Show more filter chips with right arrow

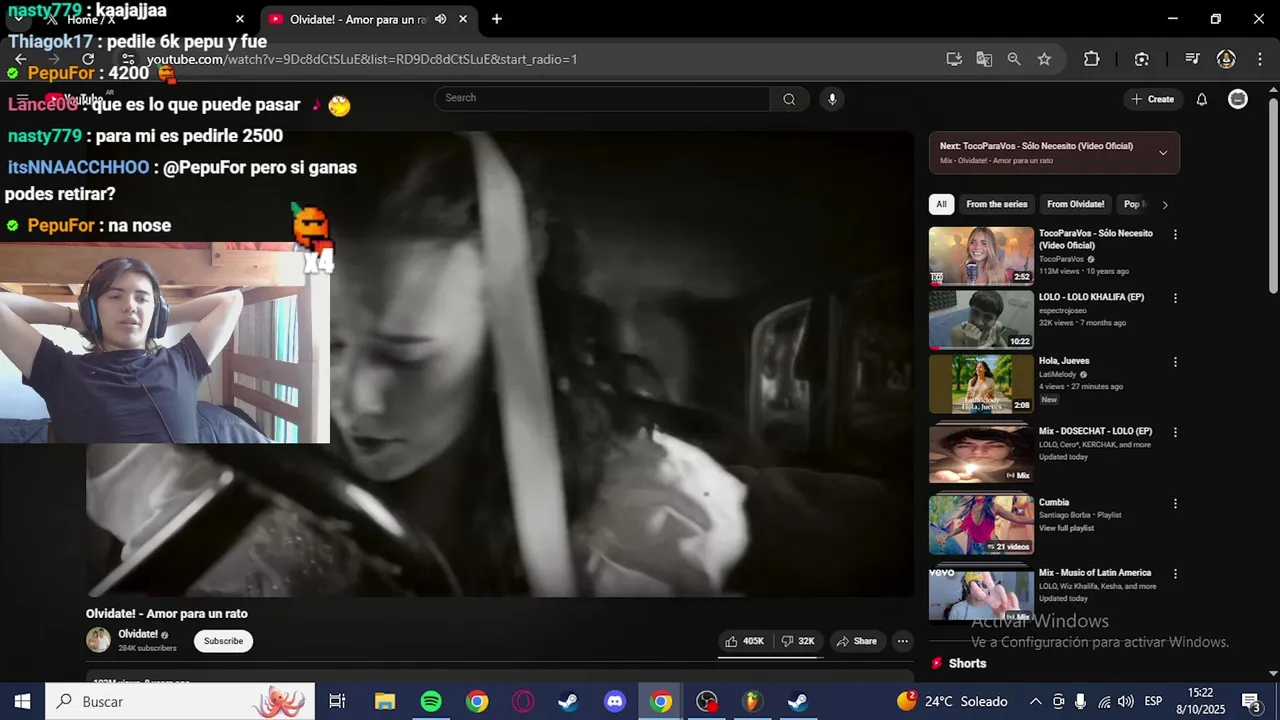tap(1164, 205)
